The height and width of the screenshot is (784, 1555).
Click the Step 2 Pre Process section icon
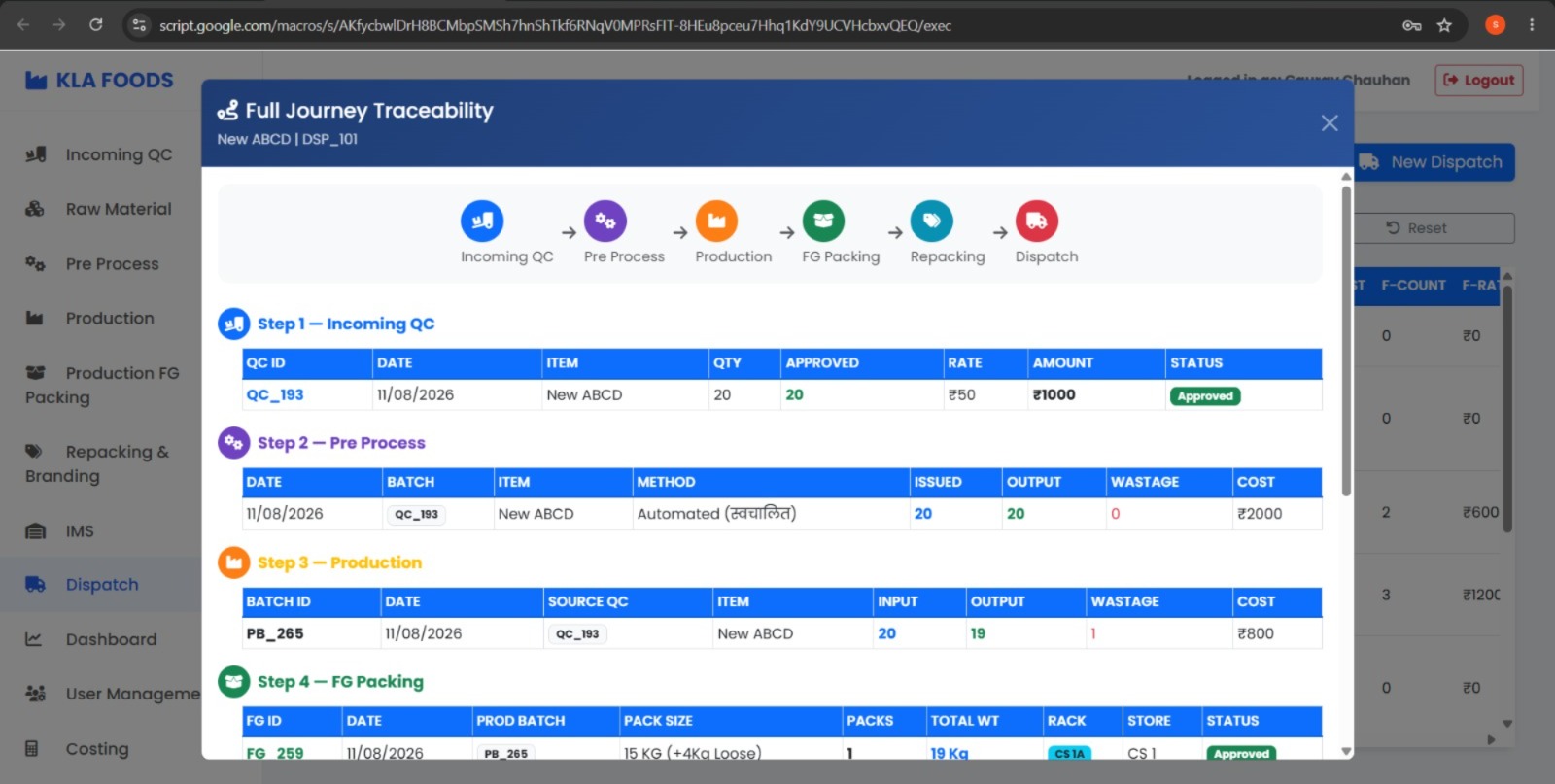(234, 443)
